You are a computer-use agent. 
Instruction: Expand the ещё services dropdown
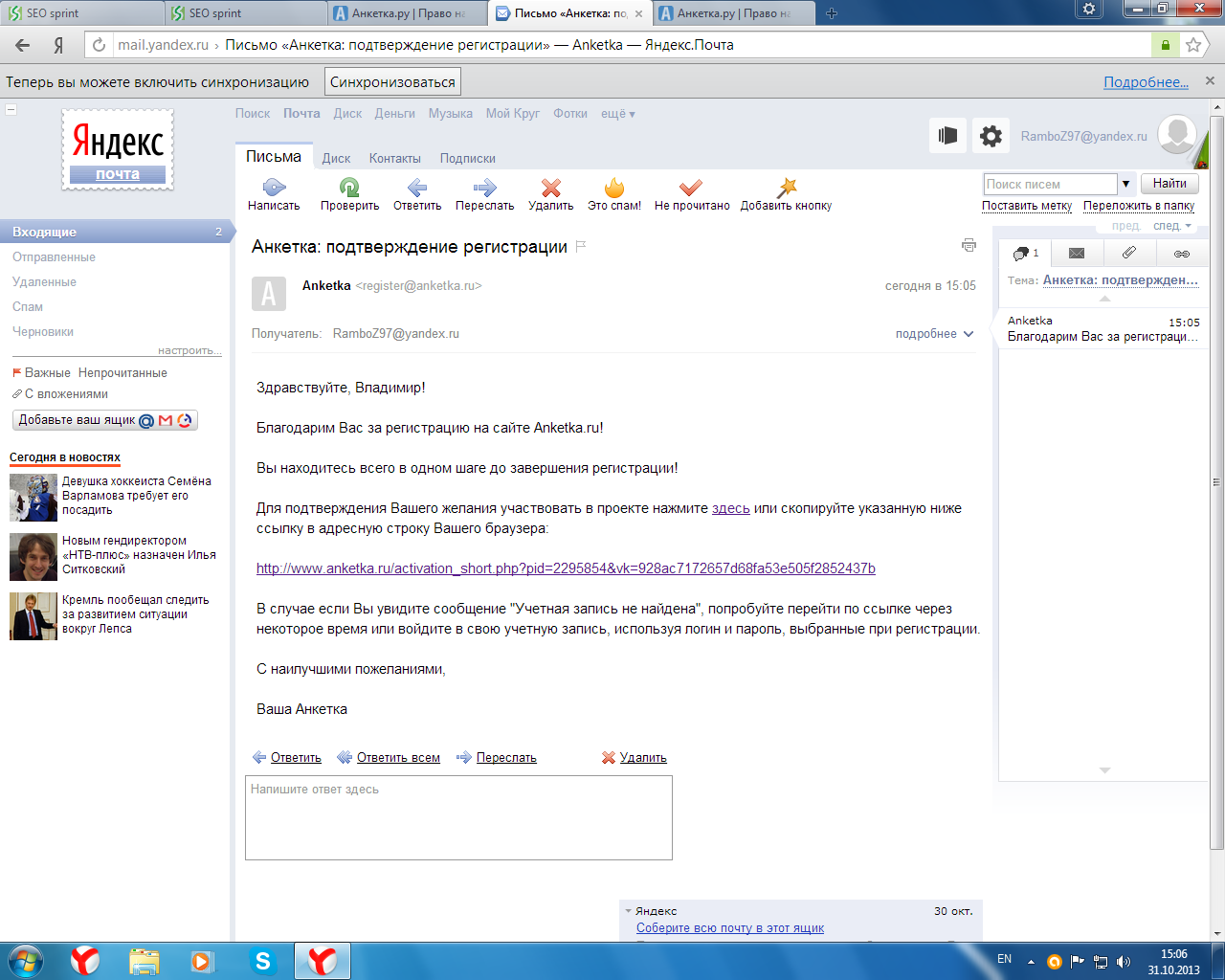pyautogui.click(x=617, y=113)
